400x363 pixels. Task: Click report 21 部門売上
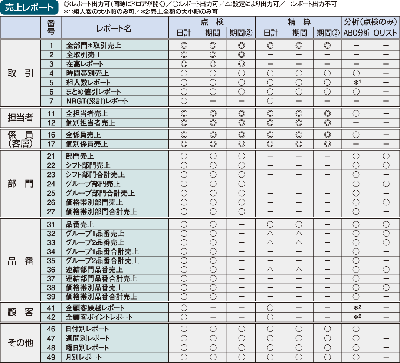(80, 156)
